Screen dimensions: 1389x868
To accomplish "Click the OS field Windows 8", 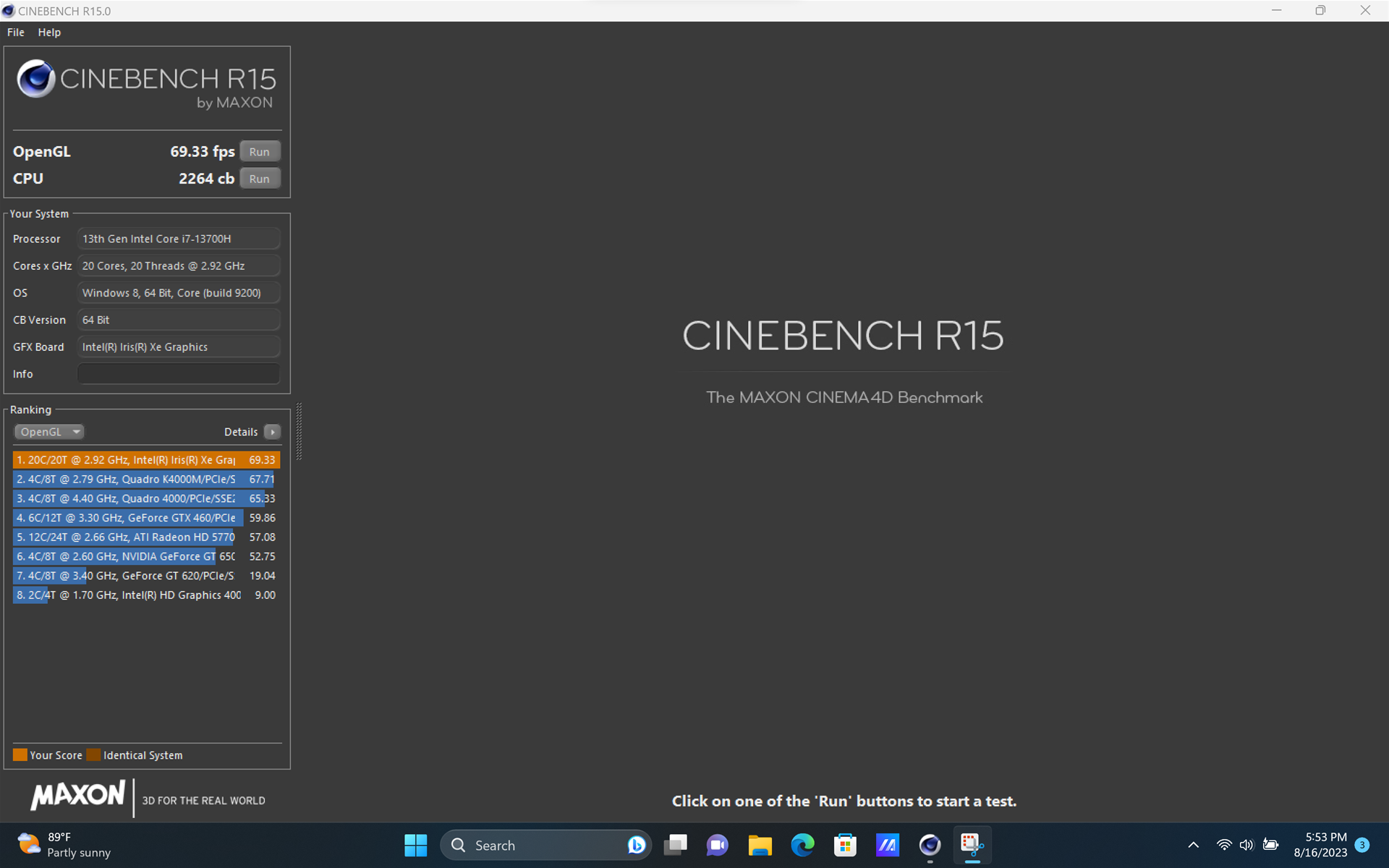I will [x=179, y=293].
